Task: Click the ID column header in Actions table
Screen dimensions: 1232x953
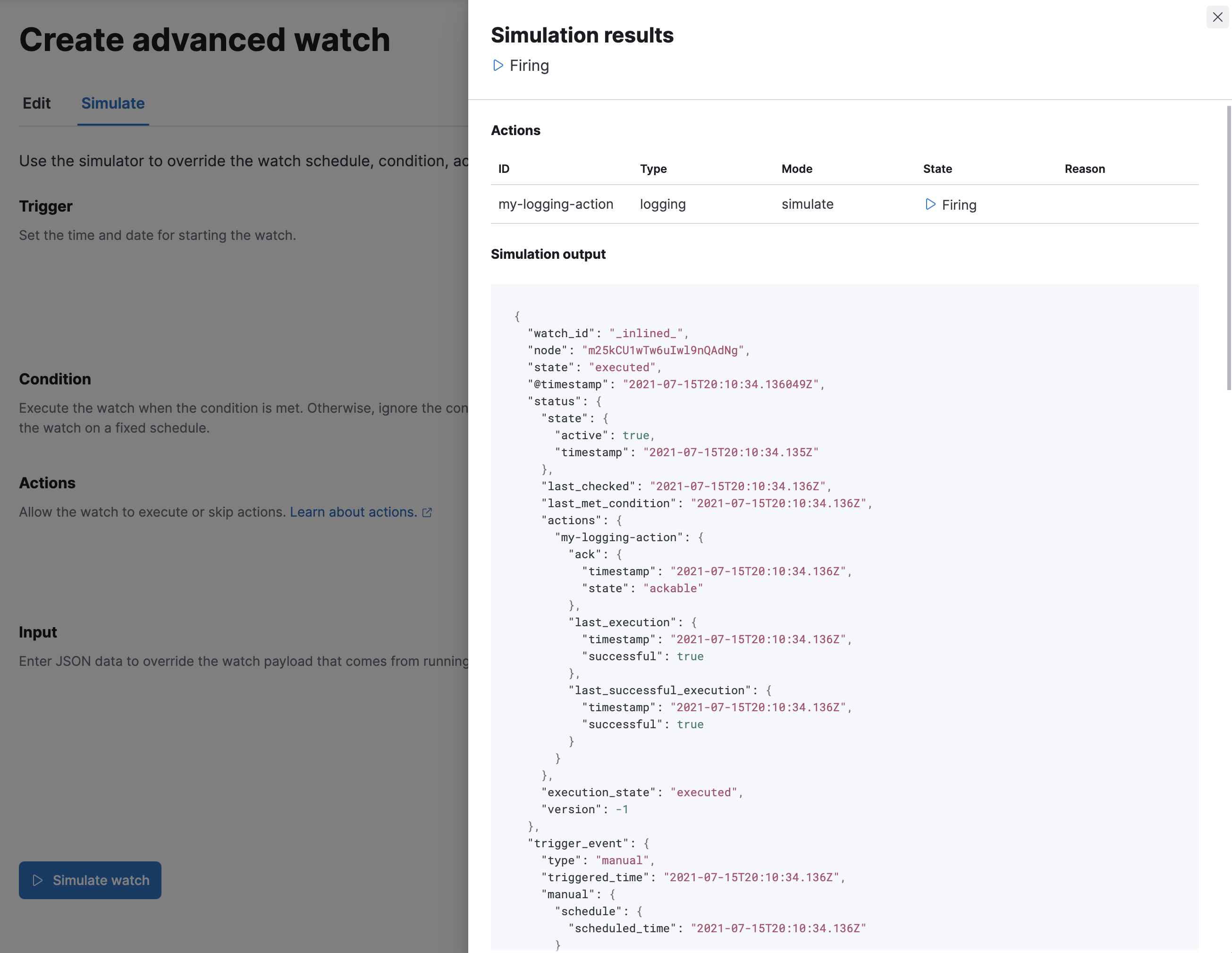Action: (x=503, y=169)
